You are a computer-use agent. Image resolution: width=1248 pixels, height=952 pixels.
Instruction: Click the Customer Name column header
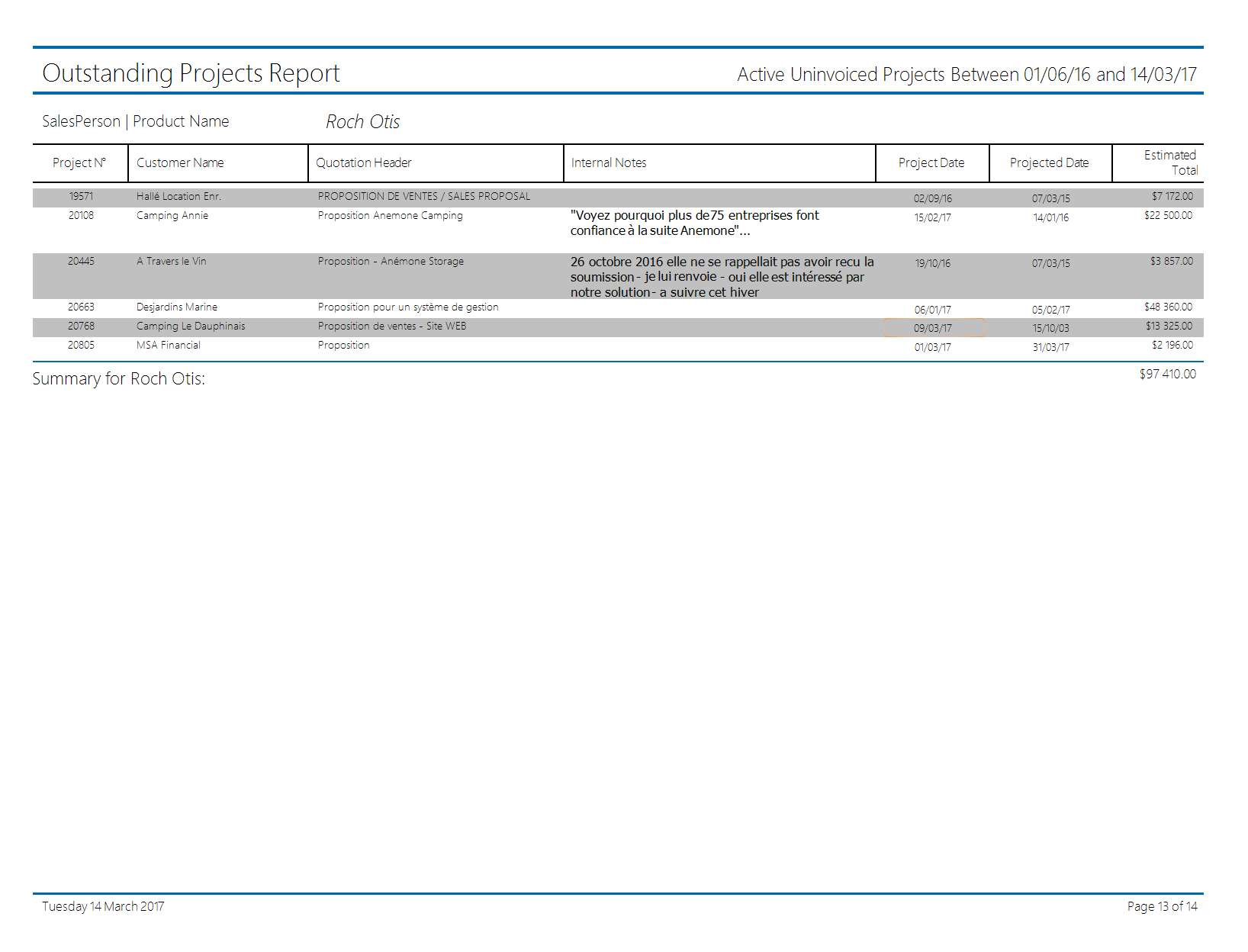tap(180, 163)
